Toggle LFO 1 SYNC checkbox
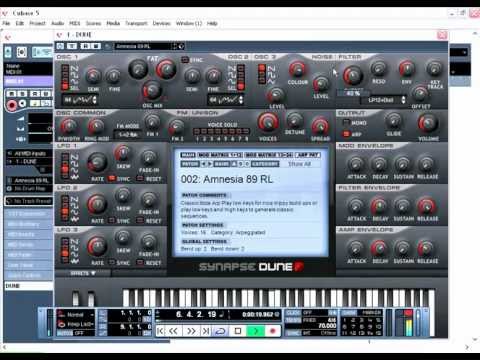480x360 pixels. pos(112,178)
